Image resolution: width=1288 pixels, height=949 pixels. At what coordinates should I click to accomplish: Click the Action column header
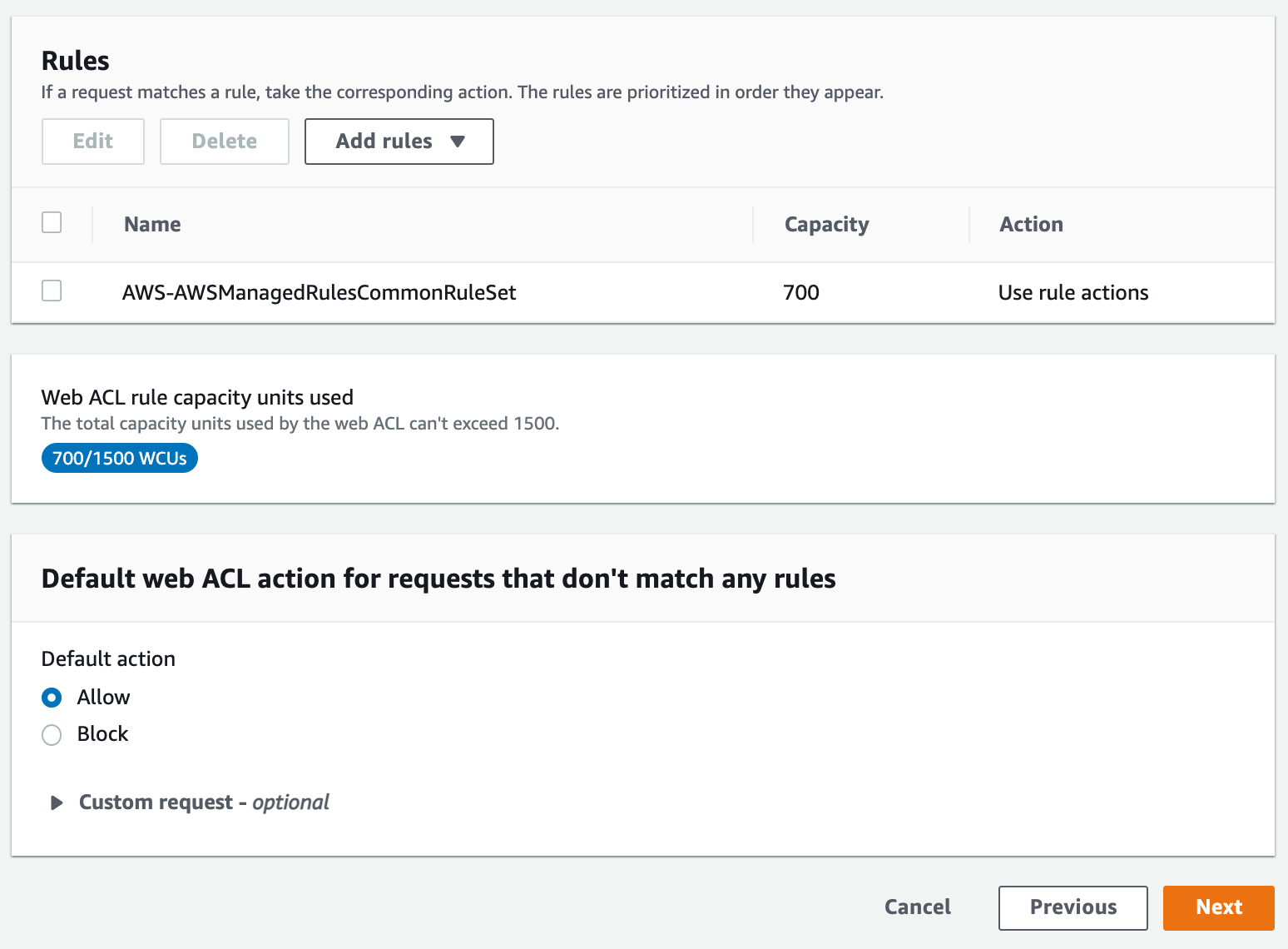click(x=1031, y=225)
